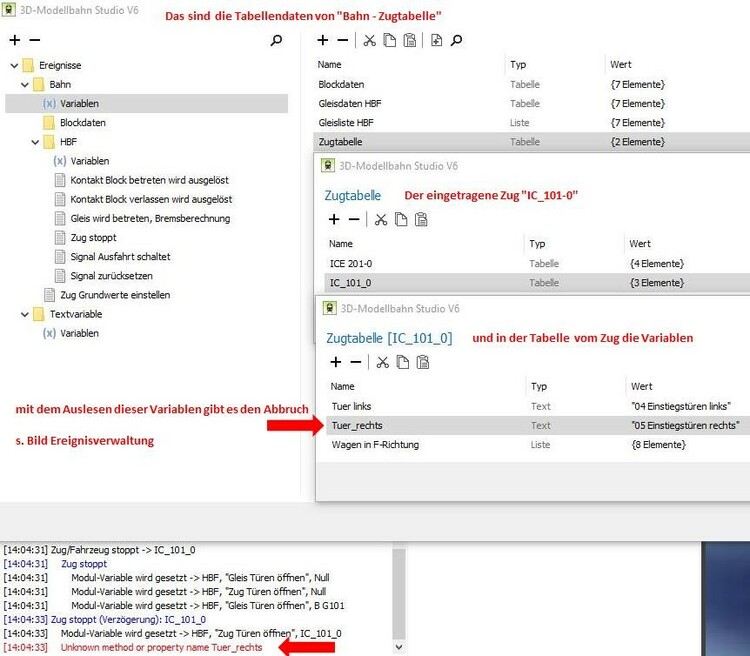
Task: Click the plus icon above the event tree
Action: pos(14,41)
